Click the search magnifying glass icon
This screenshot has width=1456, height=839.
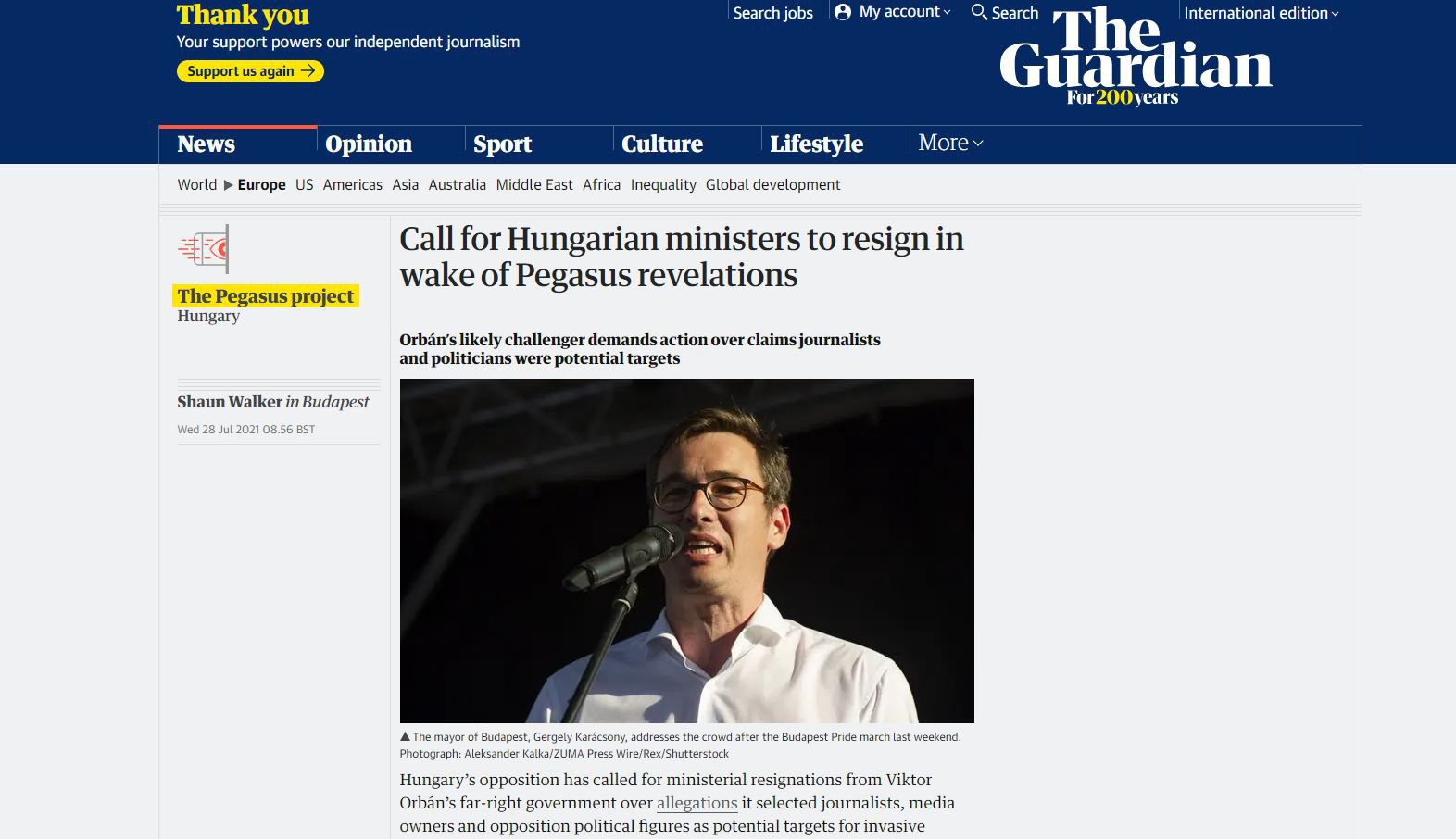click(x=979, y=12)
